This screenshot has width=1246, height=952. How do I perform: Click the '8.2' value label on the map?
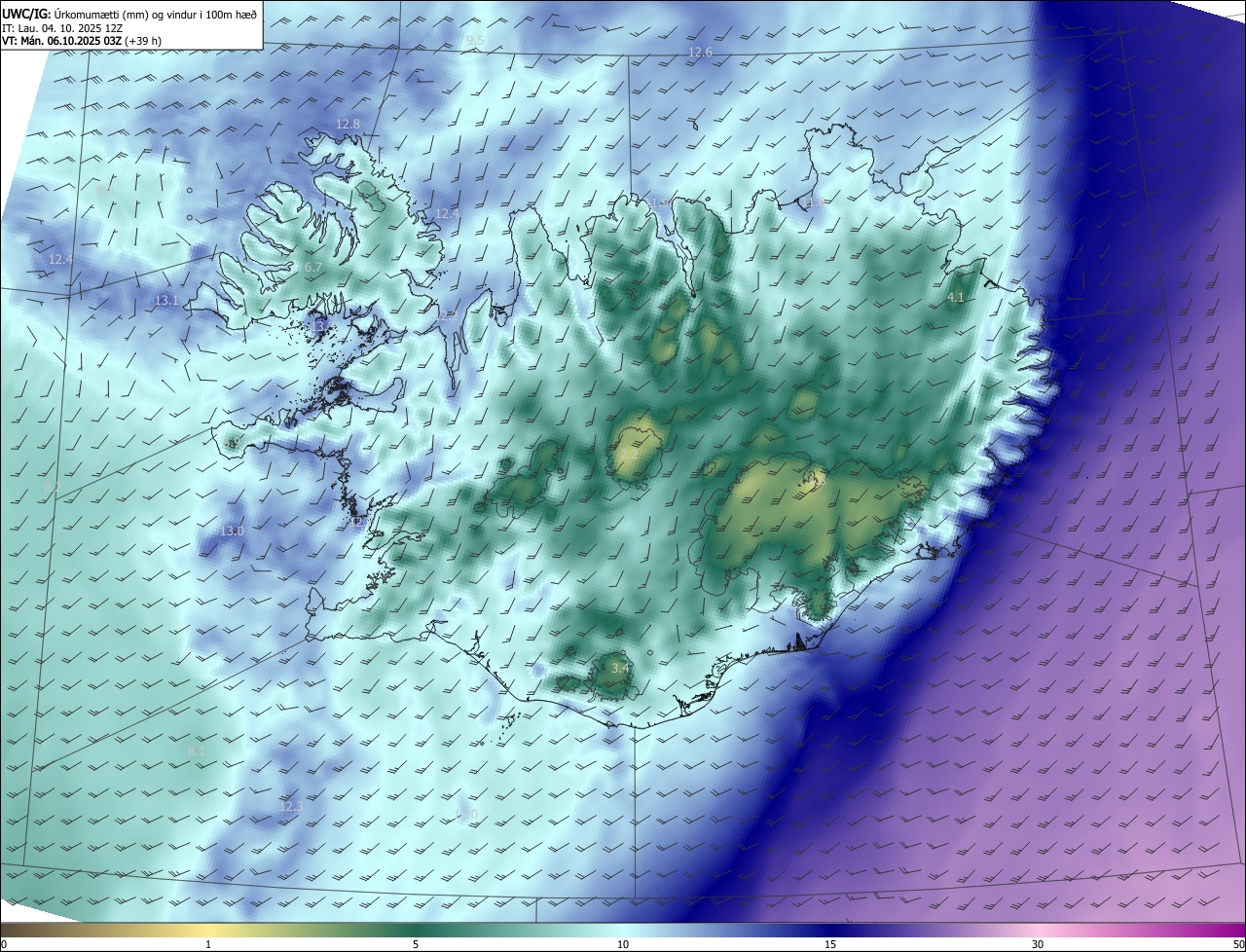(x=53, y=487)
